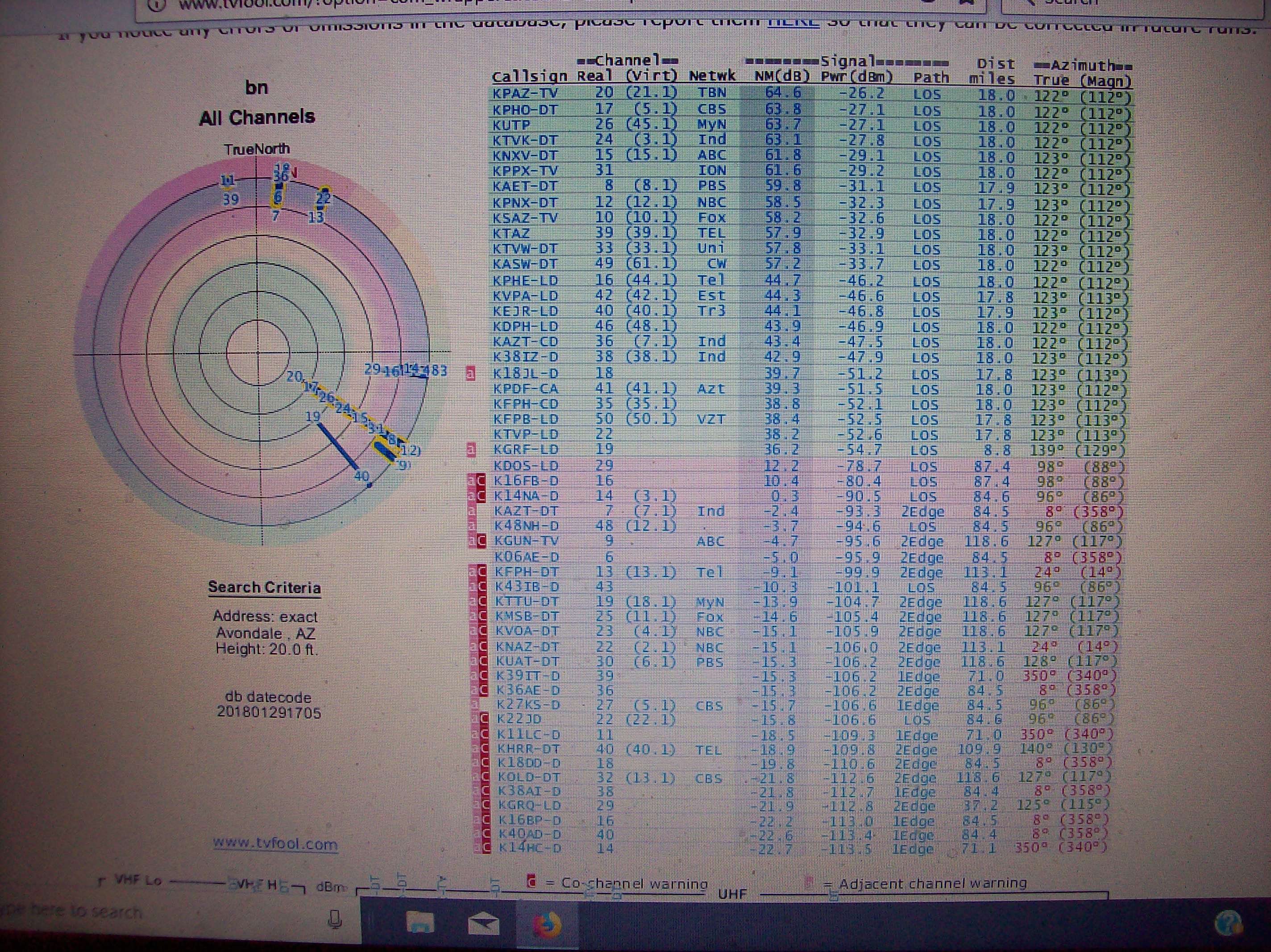Click the K18JL-D callsign
The width and height of the screenshot is (1271, 952).
pyautogui.click(x=525, y=373)
